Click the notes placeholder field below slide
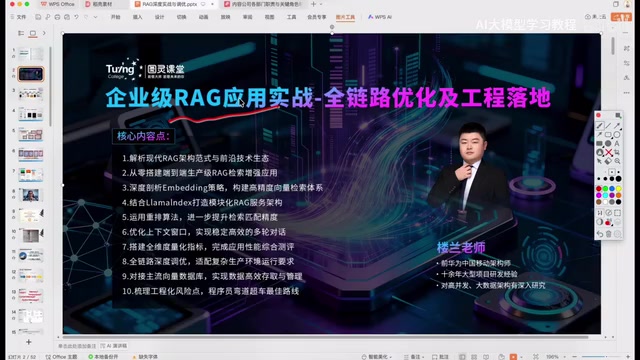The height and width of the screenshot is (360, 640). pyautogui.click(x=77, y=346)
